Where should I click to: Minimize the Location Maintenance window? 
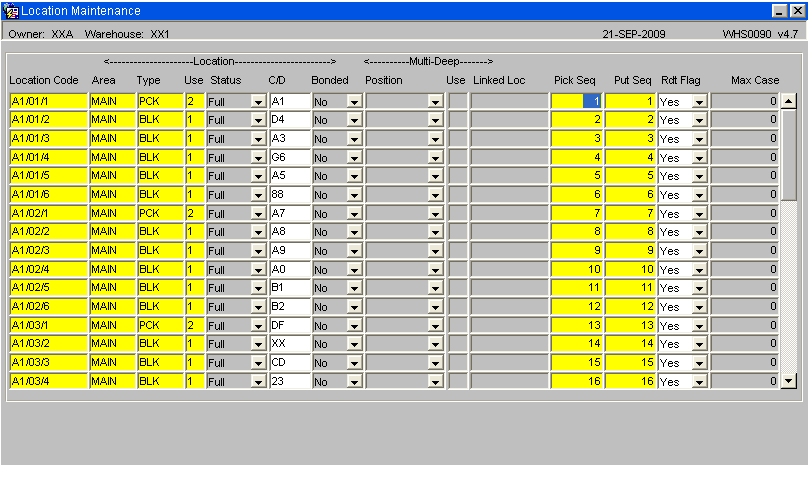tap(780, 11)
